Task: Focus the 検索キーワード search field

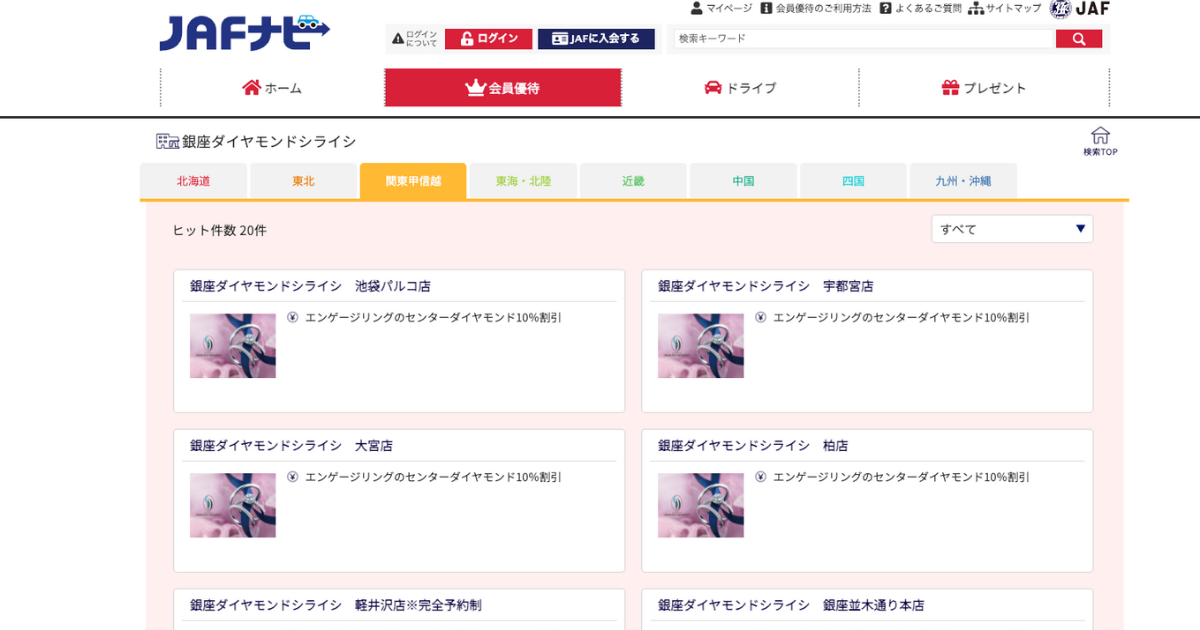Action: 865,39
